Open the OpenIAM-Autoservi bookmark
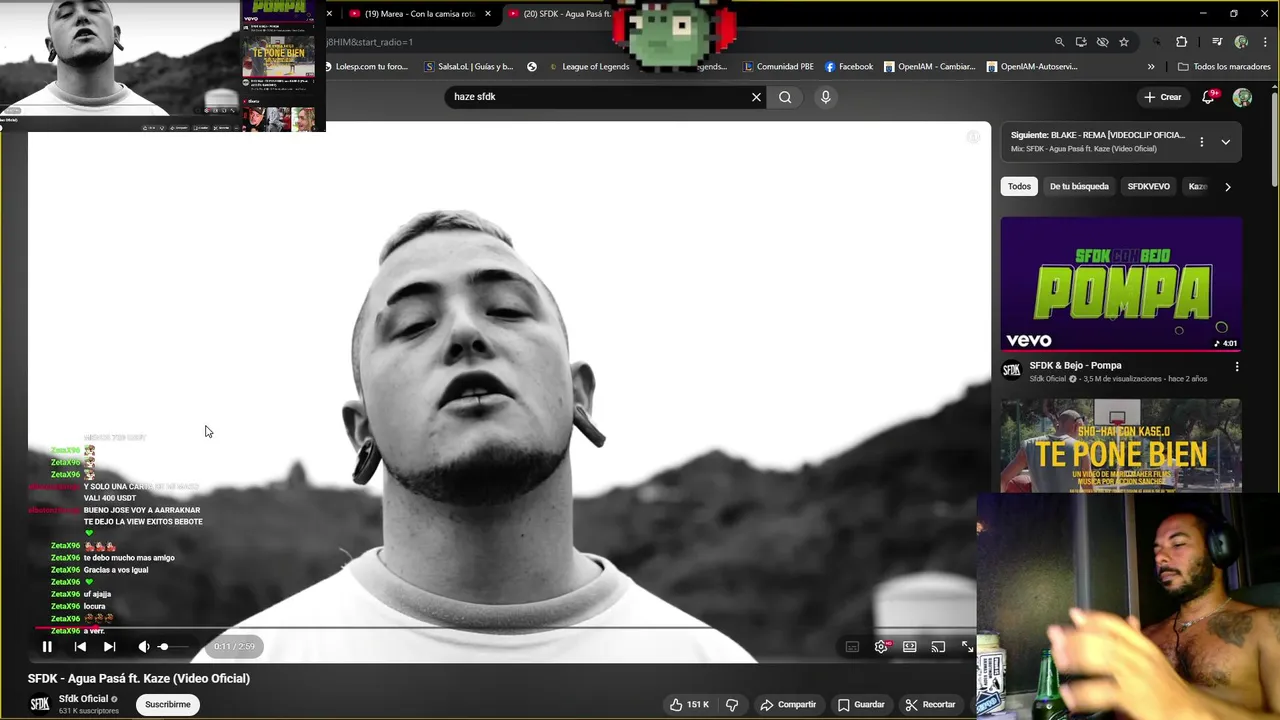The width and height of the screenshot is (1280, 720). (x=1032, y=67)
